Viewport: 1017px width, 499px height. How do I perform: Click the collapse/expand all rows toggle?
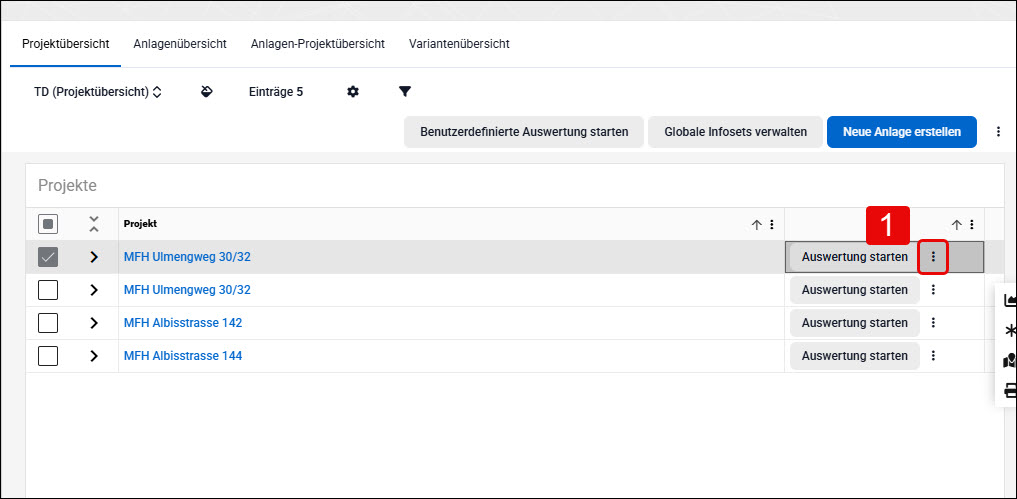coord(94,224)
